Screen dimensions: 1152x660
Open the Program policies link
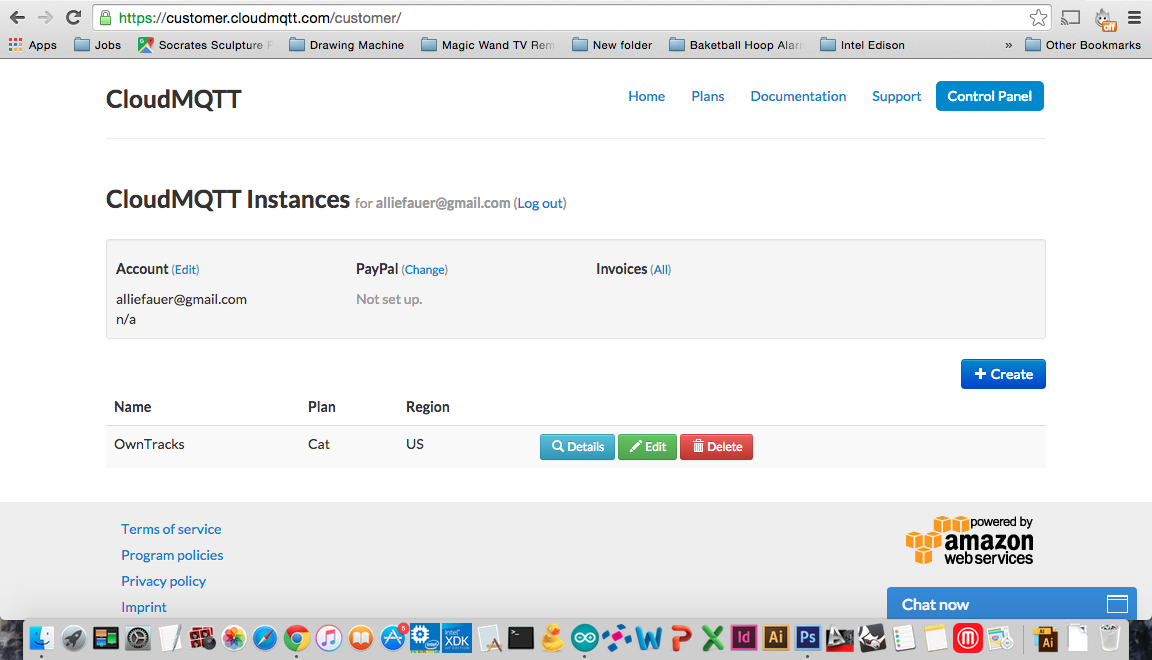point(172,555)
